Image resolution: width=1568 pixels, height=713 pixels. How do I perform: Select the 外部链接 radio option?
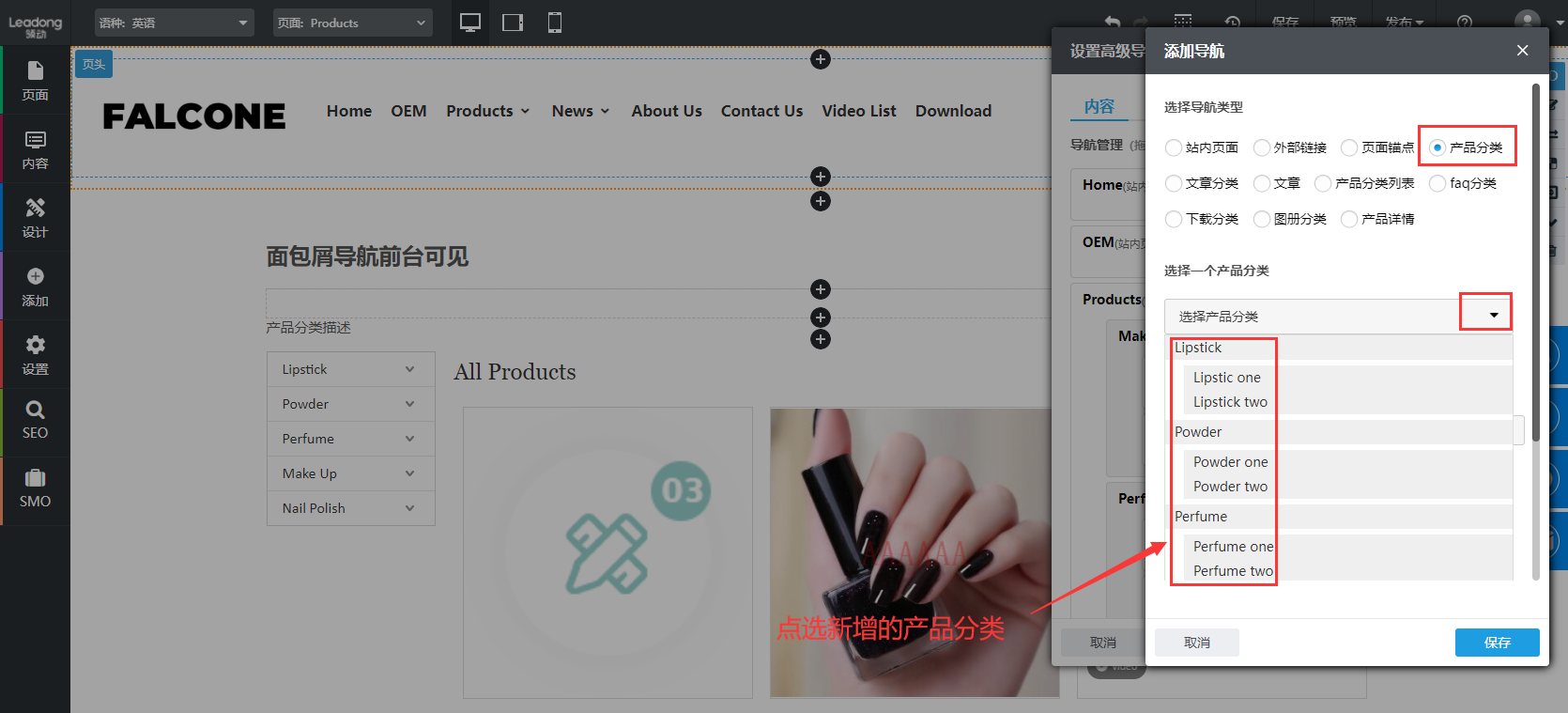1262,147
